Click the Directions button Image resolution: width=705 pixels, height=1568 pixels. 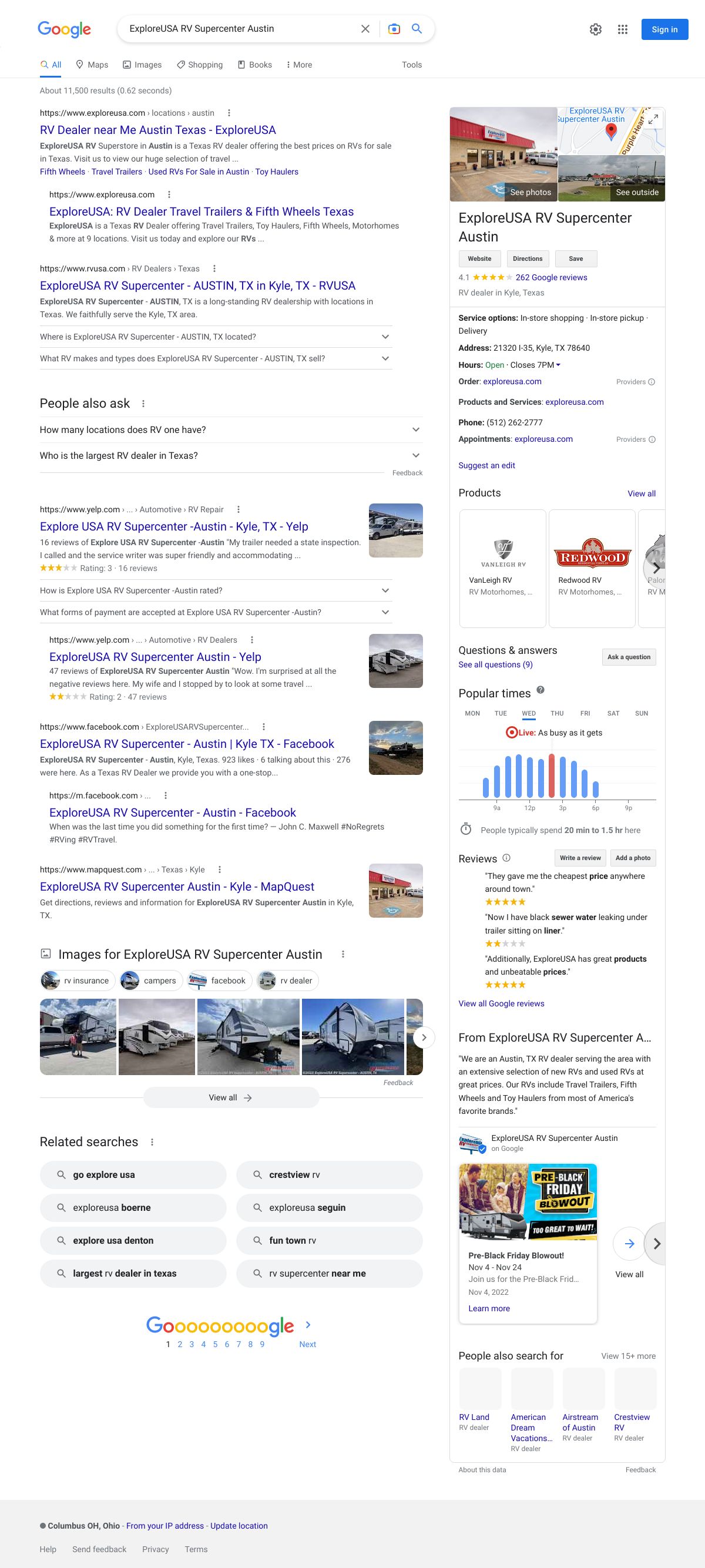(527, 258)
